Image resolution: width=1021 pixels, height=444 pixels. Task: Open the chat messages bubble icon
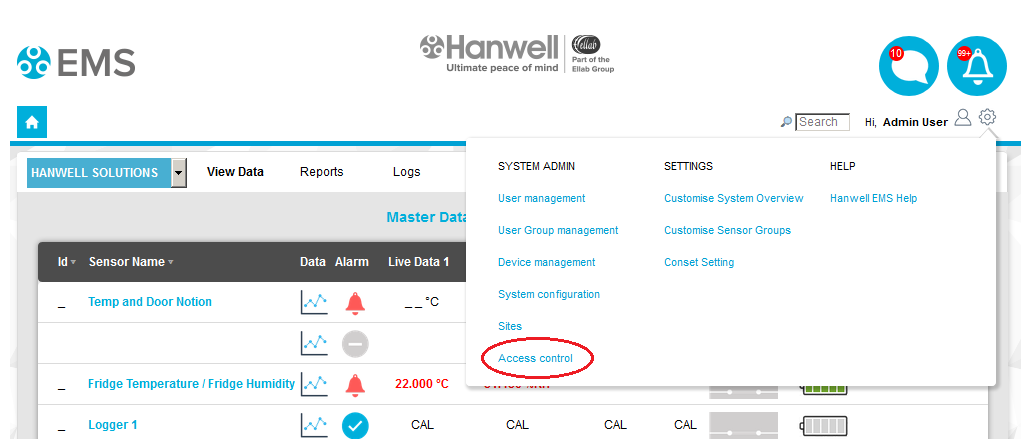[x=908, y=66]
